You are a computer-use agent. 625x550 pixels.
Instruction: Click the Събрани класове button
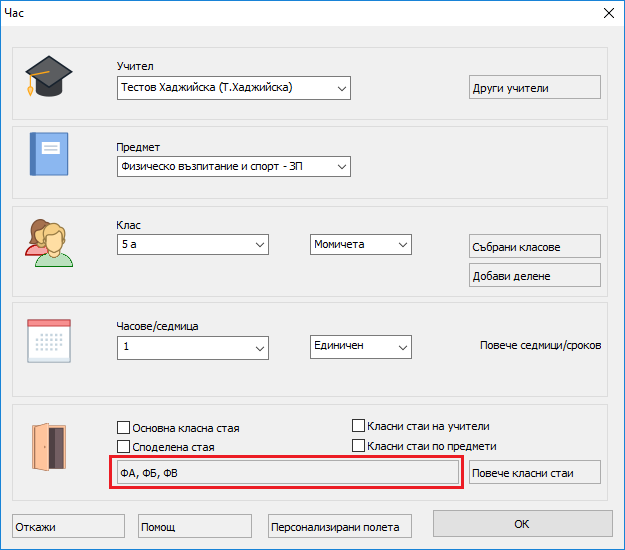click(535, 247)
